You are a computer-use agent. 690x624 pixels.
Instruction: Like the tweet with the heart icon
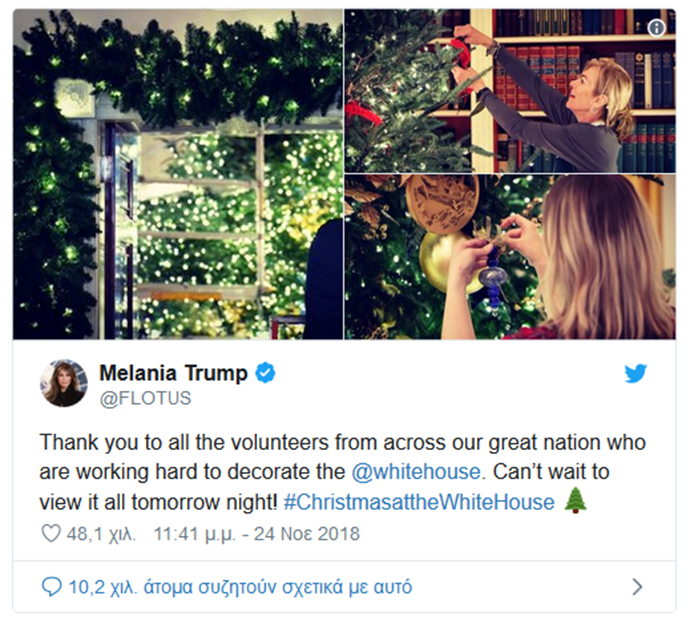51,533
